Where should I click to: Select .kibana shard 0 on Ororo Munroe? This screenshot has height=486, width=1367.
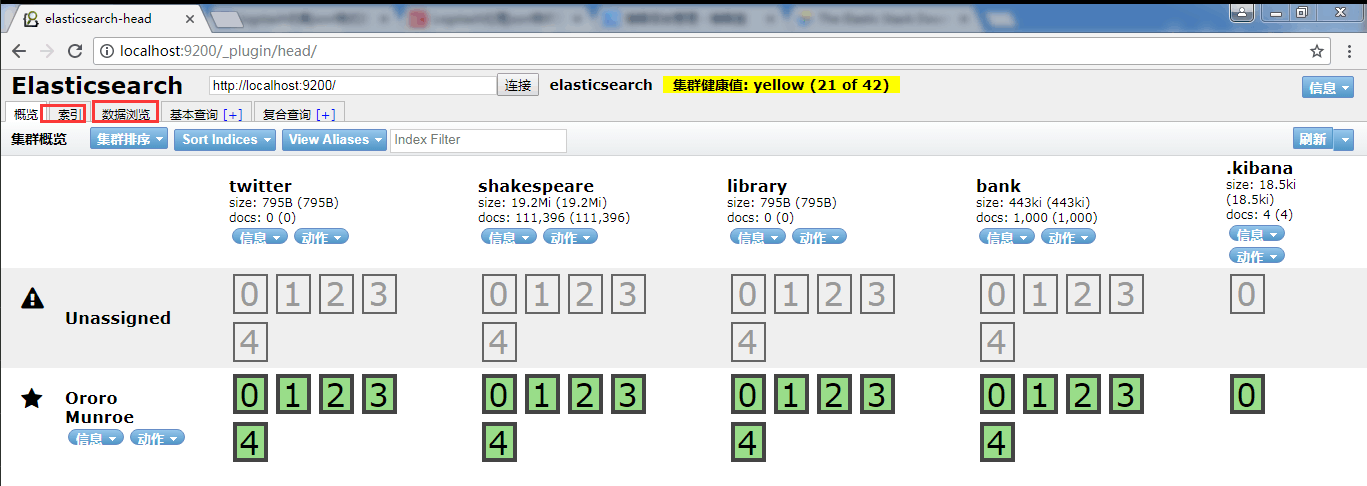pos(1247,395)
